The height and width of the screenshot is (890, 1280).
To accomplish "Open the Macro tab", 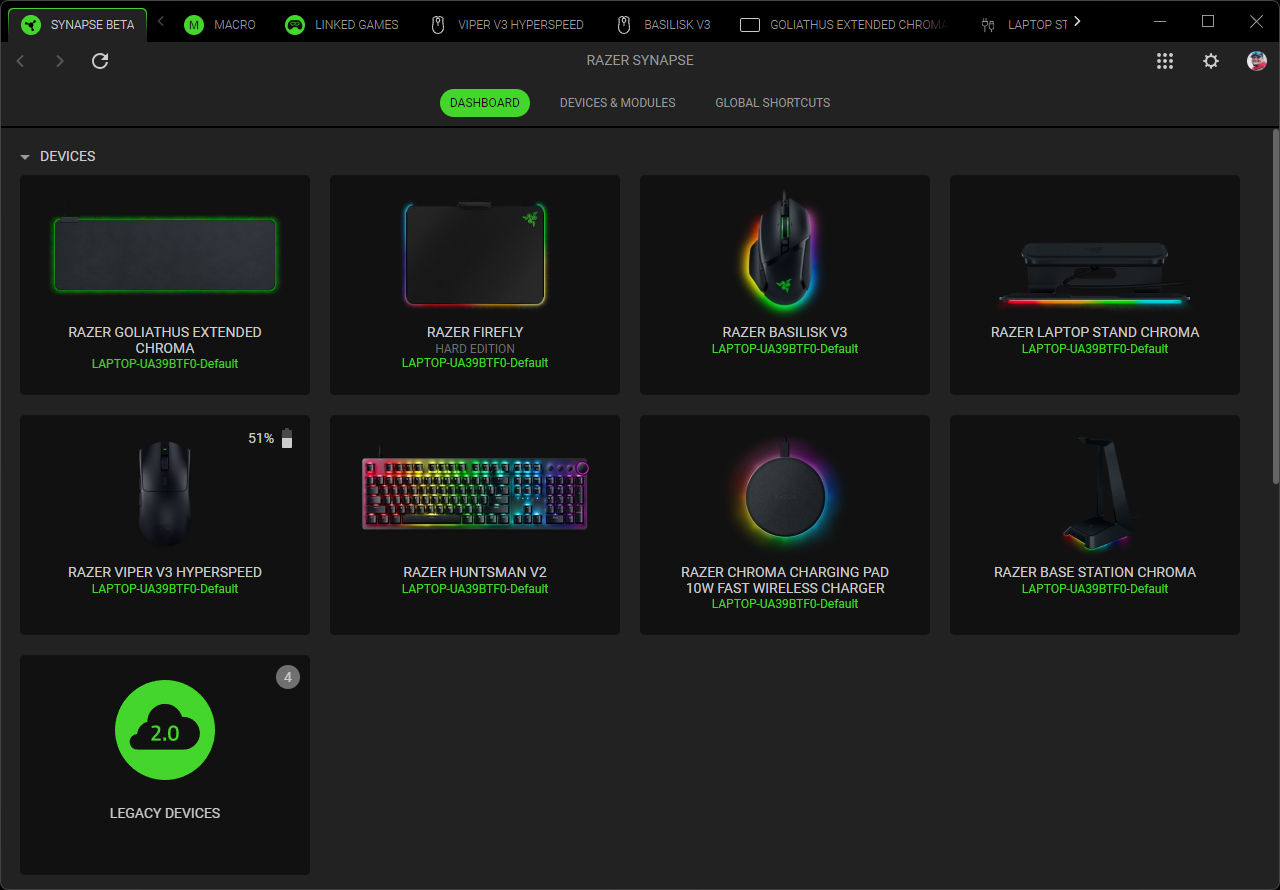I will click(221, 25).
